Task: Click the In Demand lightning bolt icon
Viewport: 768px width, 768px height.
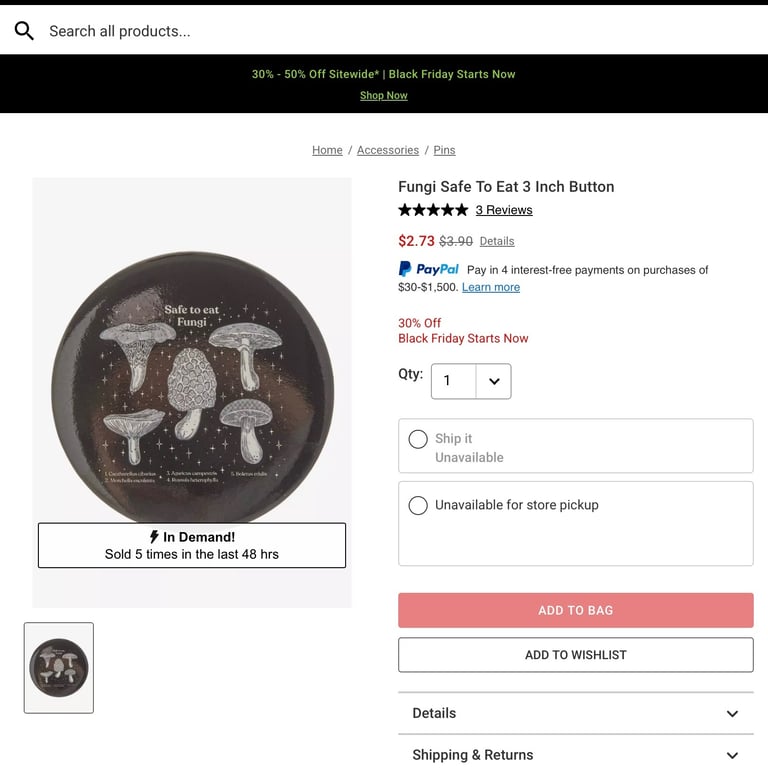Action: click(154, 537)
